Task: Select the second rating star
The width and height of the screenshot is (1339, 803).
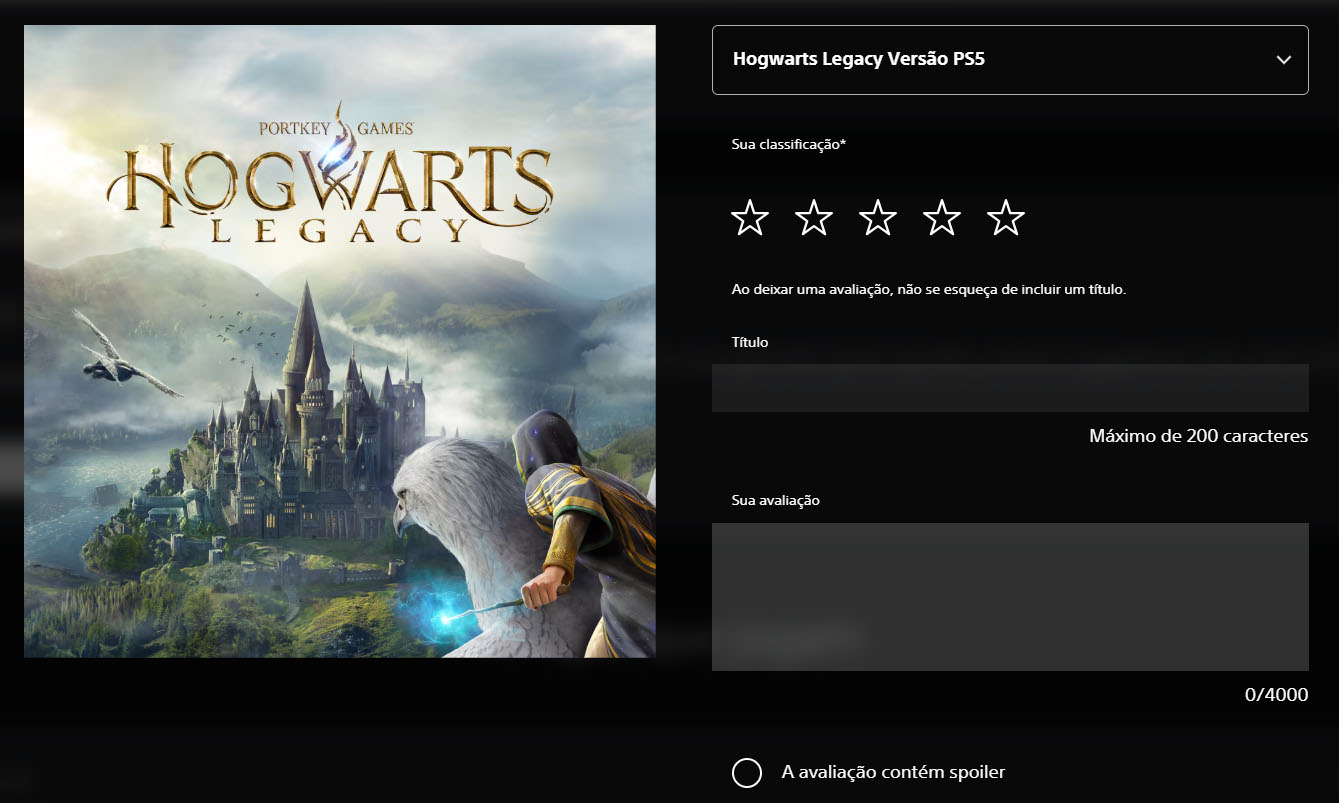Action: (x=814, y=217)
